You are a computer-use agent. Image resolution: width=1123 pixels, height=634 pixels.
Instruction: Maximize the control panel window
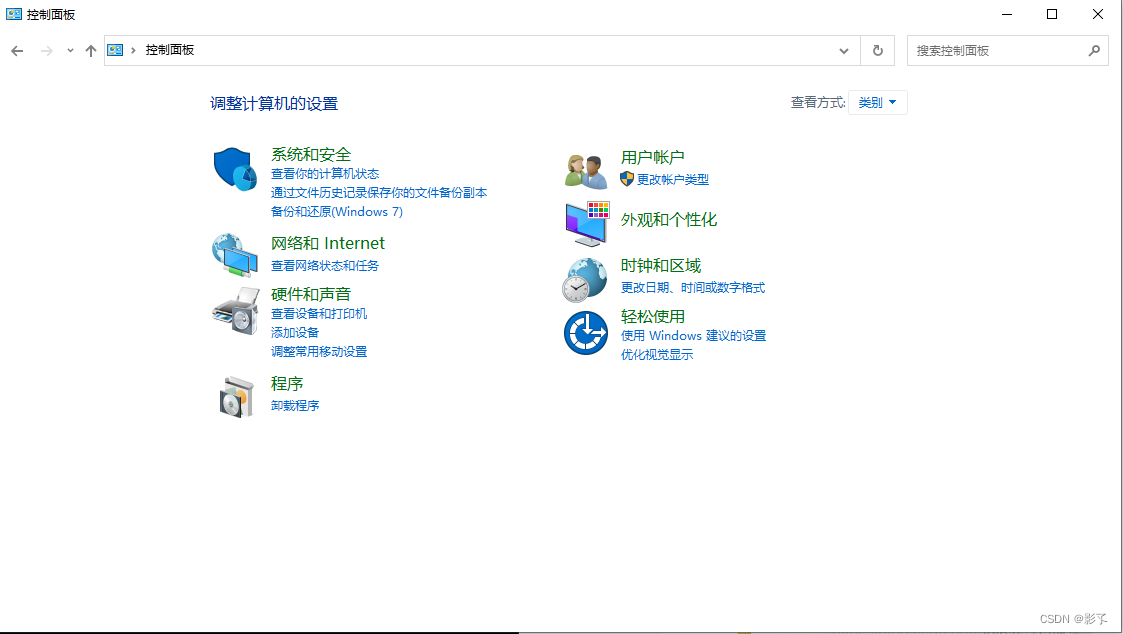(x=1052, y=14)
